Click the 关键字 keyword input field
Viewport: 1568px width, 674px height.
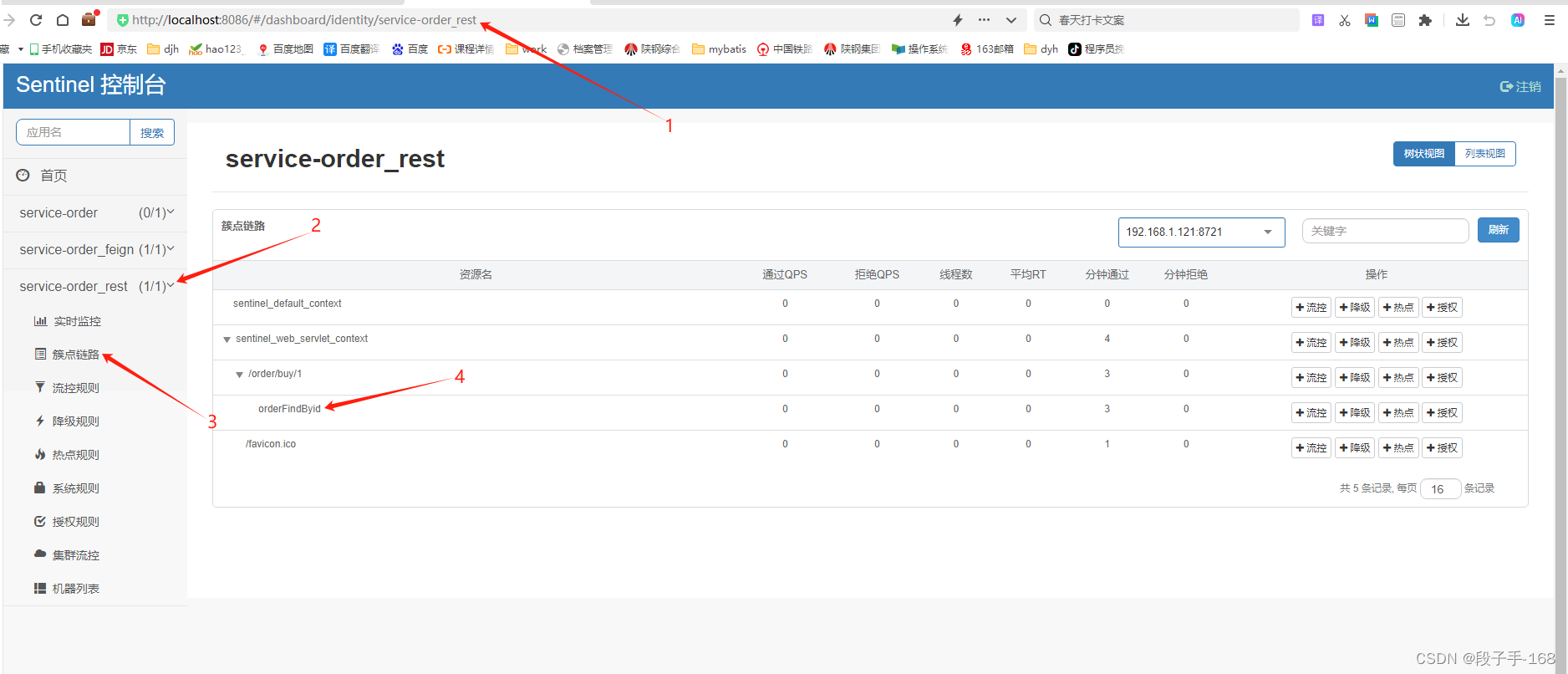1385,231
